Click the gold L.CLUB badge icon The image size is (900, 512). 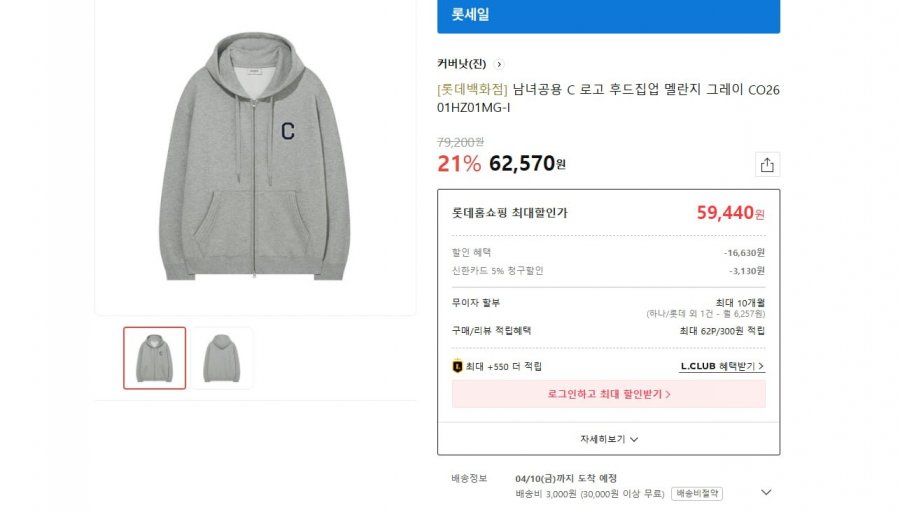pos(458,366)
